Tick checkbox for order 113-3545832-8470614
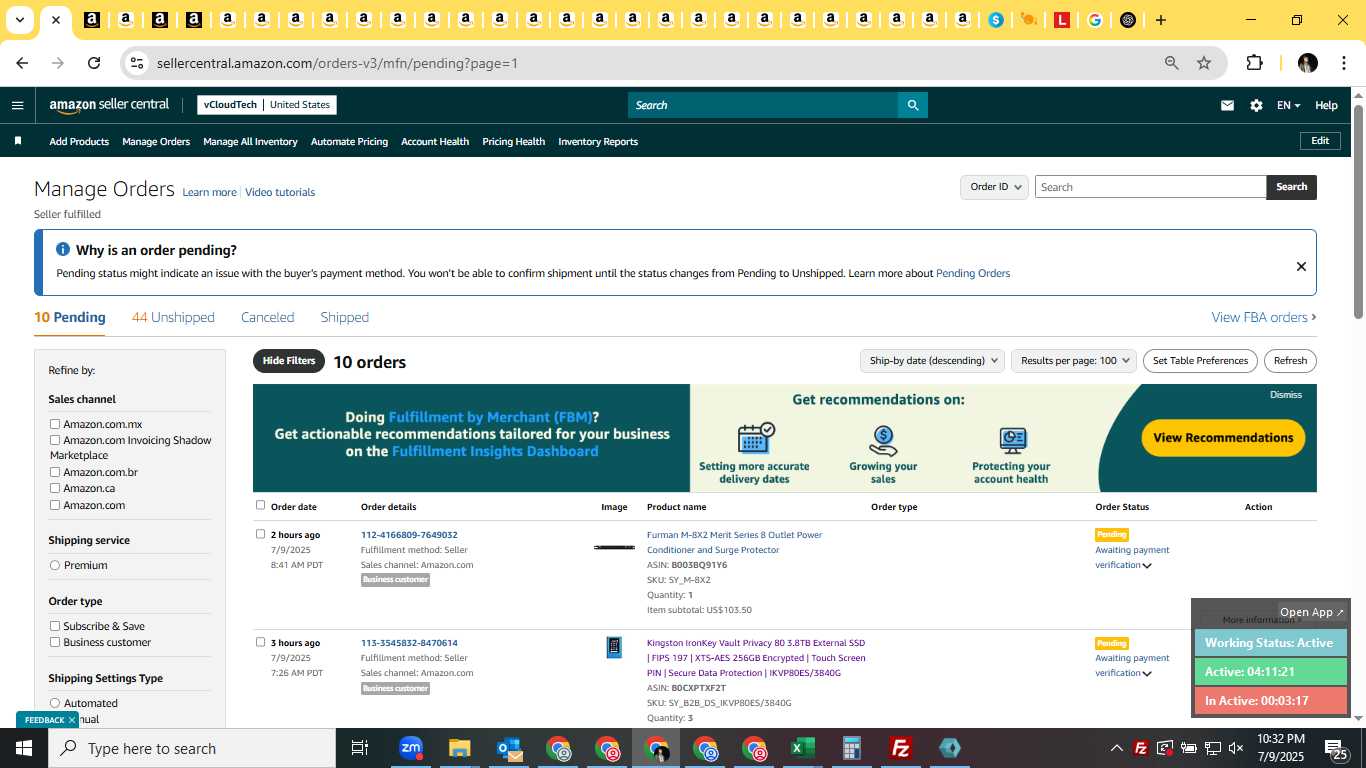This screenshot has height=768, width=1366. tap(261, 642)
